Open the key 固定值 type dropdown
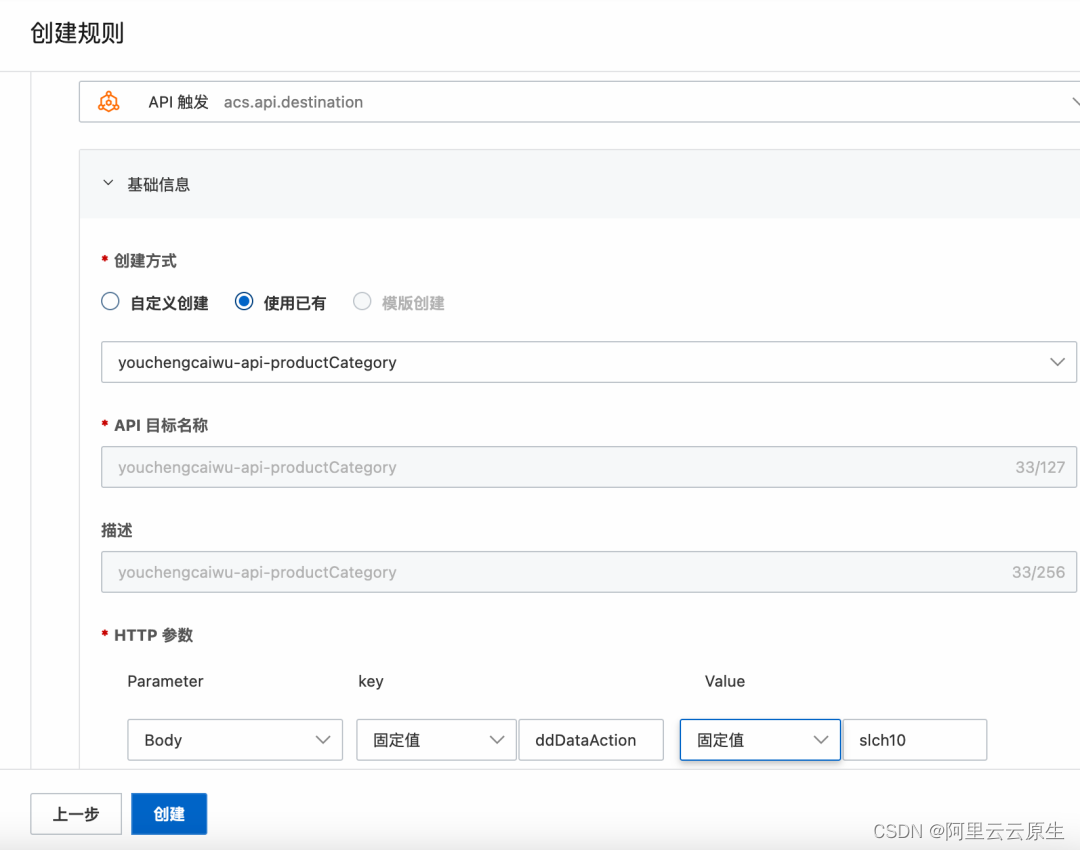Viewport: 1080px width, 850px height. [x=436, y=740]
